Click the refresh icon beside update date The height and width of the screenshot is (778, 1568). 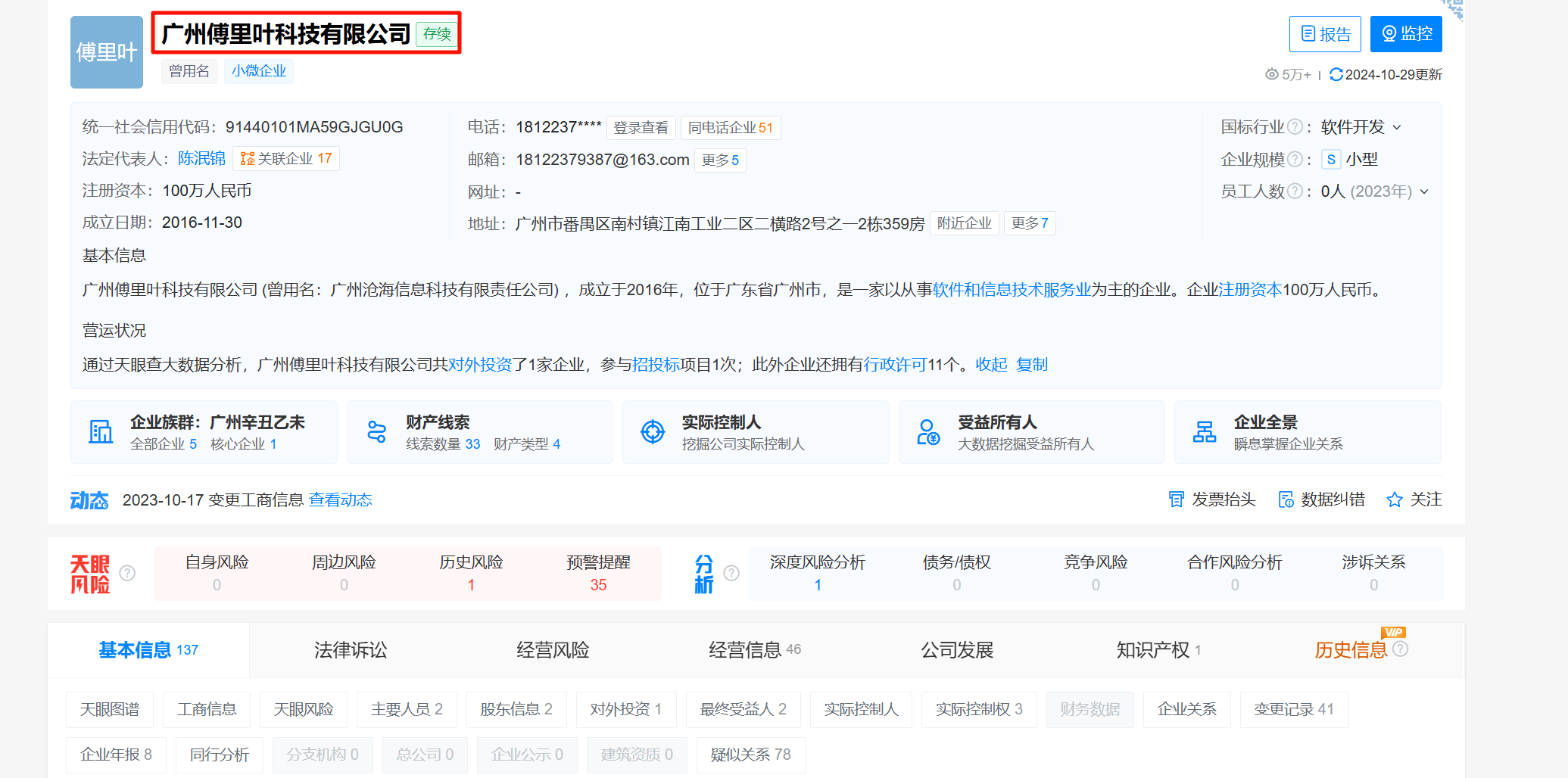pyautogui.click(x=1336, y=74)
